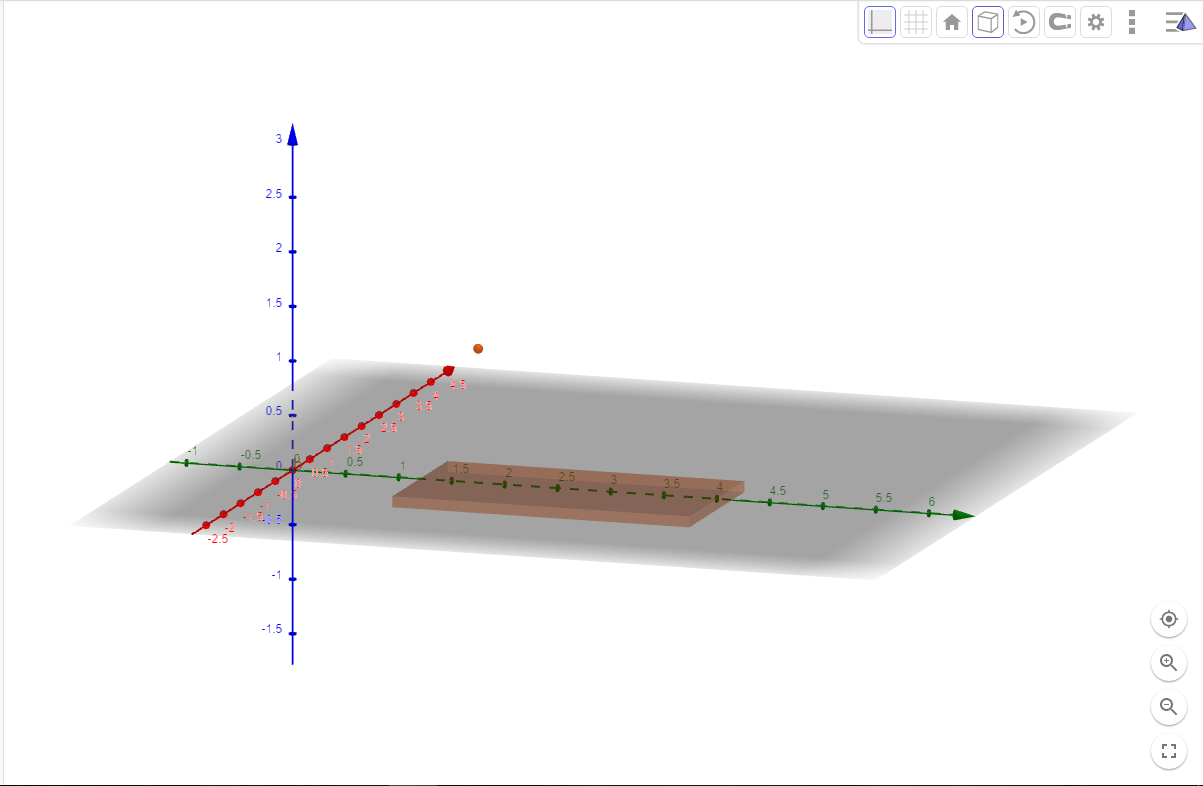Click the recenter standard view button
The height and width of the screenshot is (786, 1203).
click(1168, 620)
